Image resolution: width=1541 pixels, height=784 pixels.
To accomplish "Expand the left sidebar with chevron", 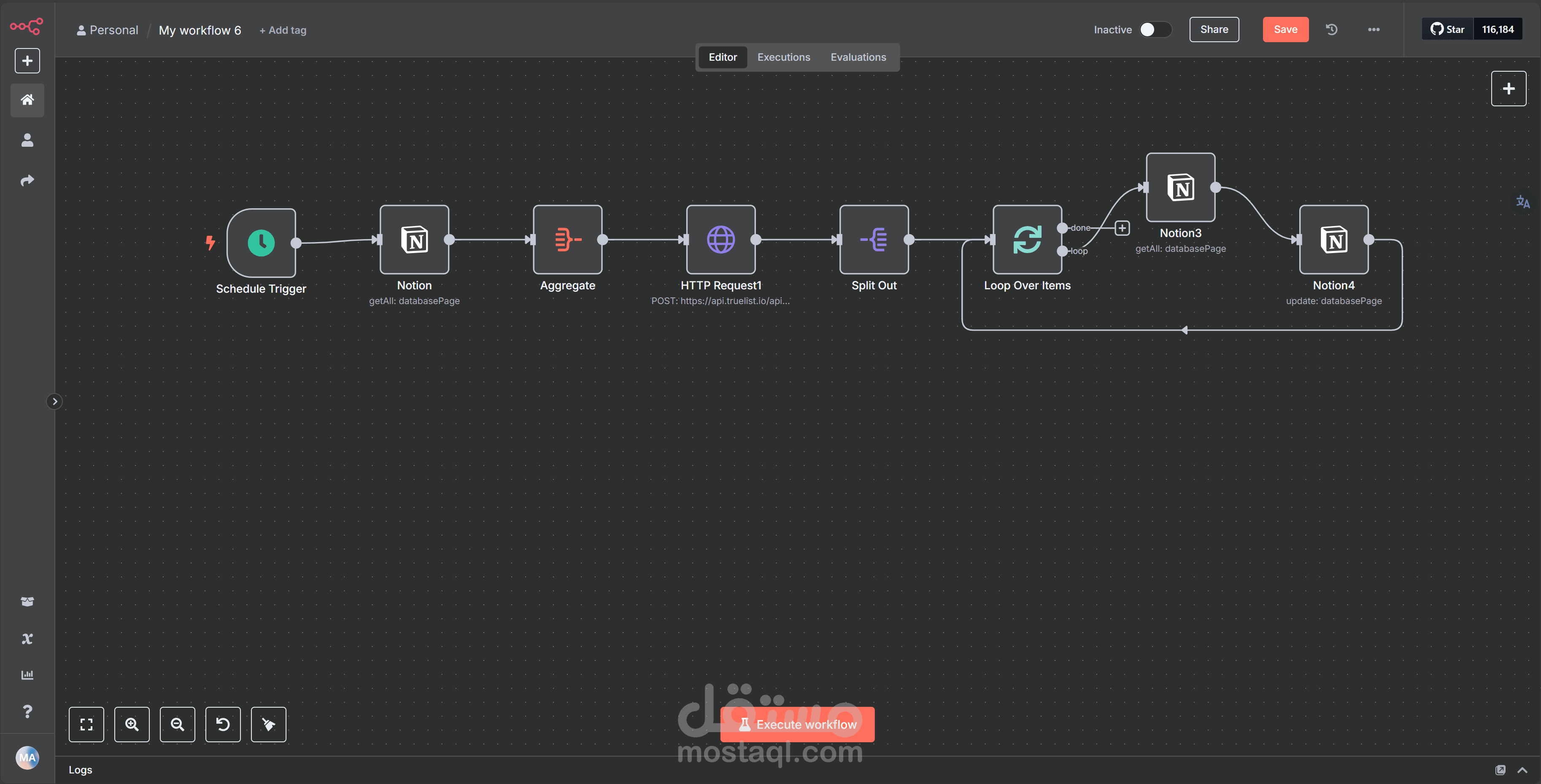I will coord(54,401).
